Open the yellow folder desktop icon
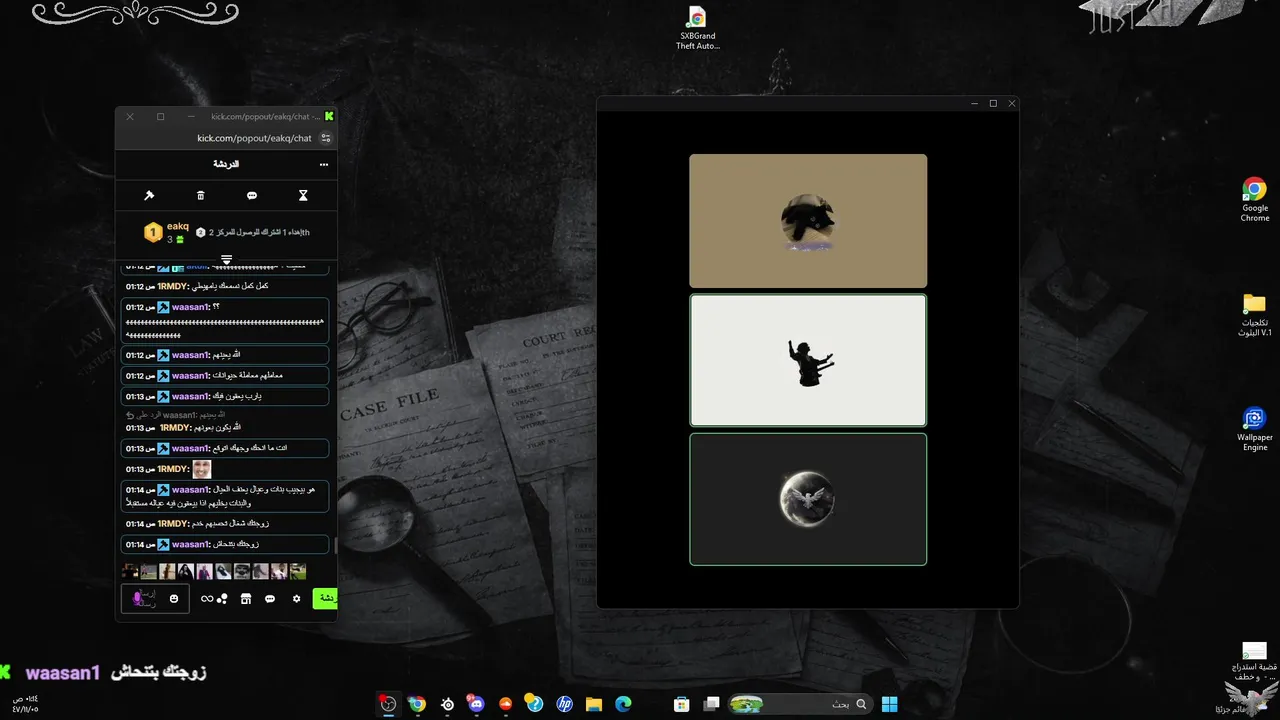 (x=1255, y=315)
